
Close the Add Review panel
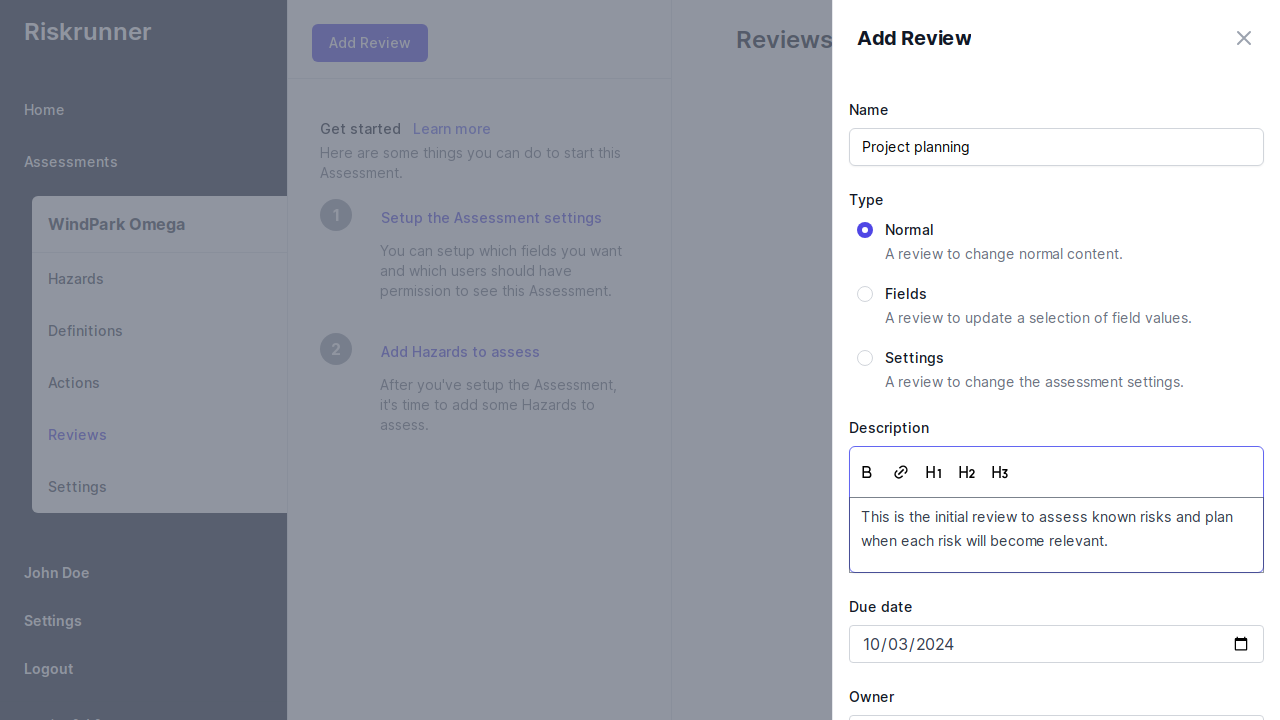coord(1243,38)
